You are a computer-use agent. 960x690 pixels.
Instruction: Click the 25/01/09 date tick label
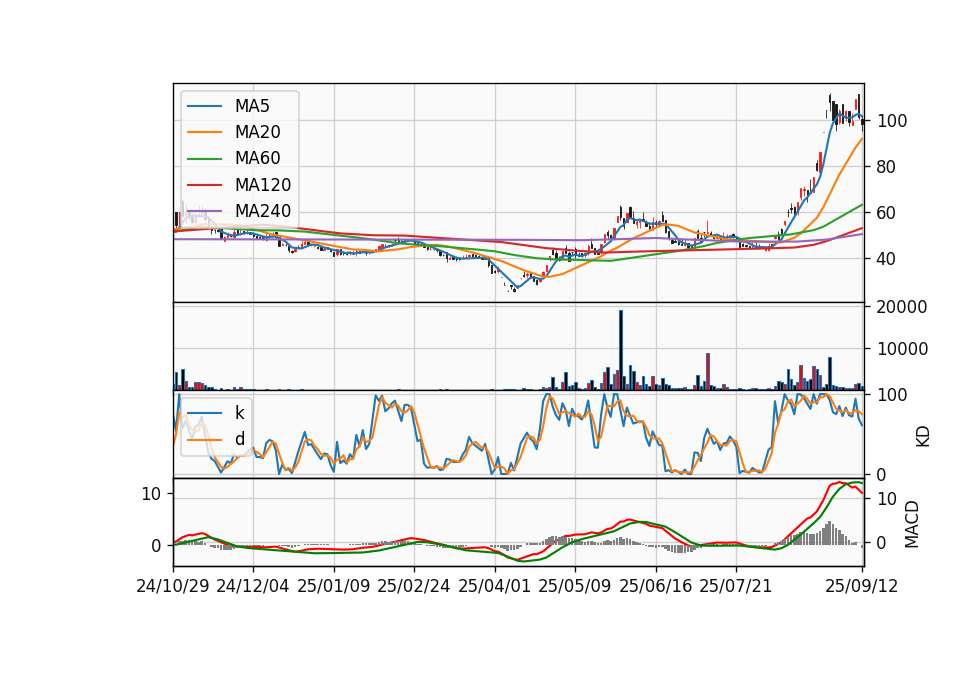tap(334, 586)
